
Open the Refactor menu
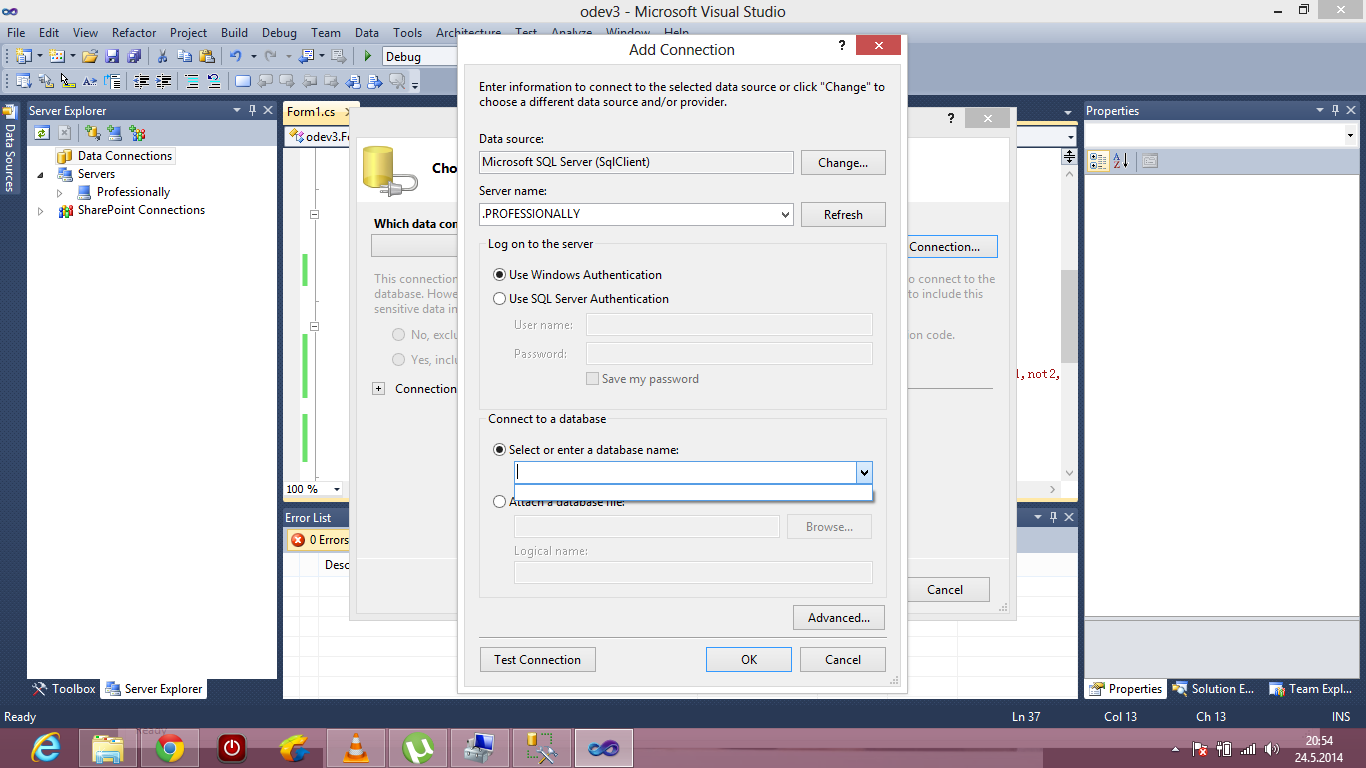click(x=134, y=33)
